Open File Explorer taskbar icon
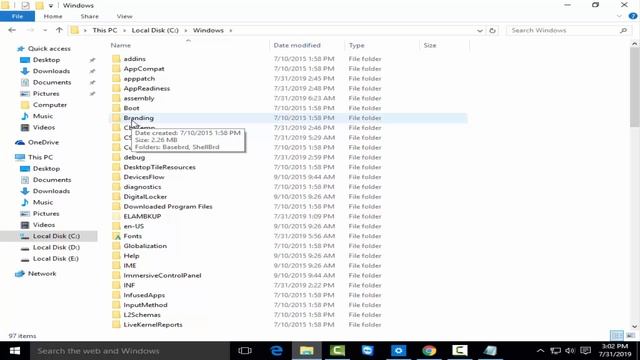 307,351
